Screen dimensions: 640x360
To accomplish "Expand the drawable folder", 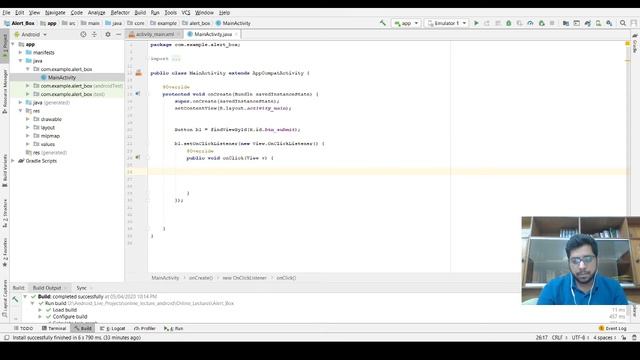I will (28, 119).
